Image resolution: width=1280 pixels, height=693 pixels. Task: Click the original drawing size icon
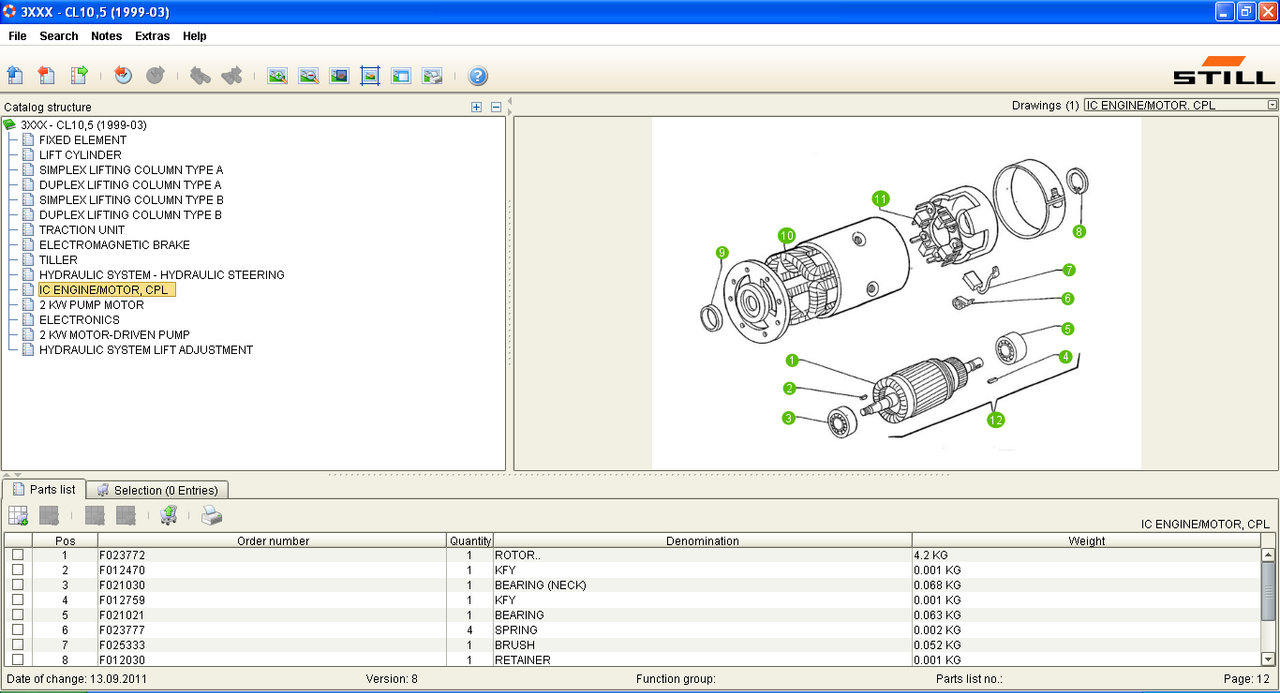(x=339, y=75)
